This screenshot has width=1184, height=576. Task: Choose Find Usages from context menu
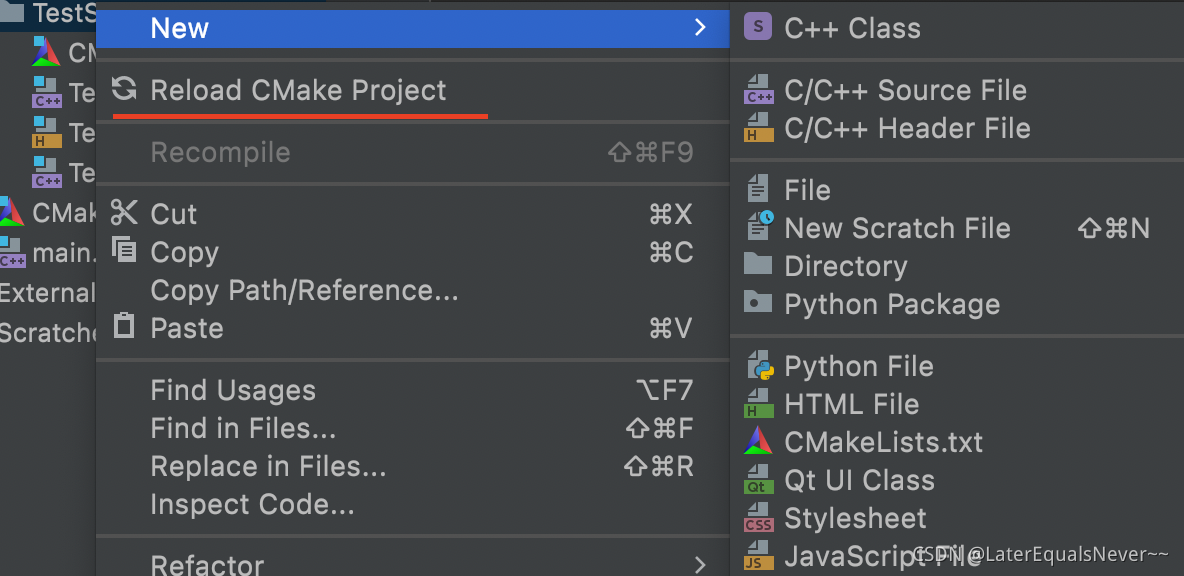pos(232,390)
